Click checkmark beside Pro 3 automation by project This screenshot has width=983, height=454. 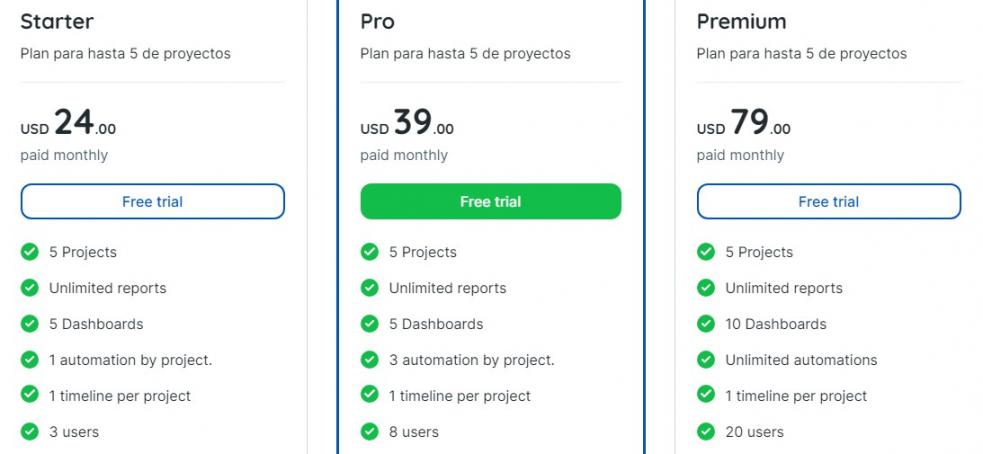(x=370, y=360)
